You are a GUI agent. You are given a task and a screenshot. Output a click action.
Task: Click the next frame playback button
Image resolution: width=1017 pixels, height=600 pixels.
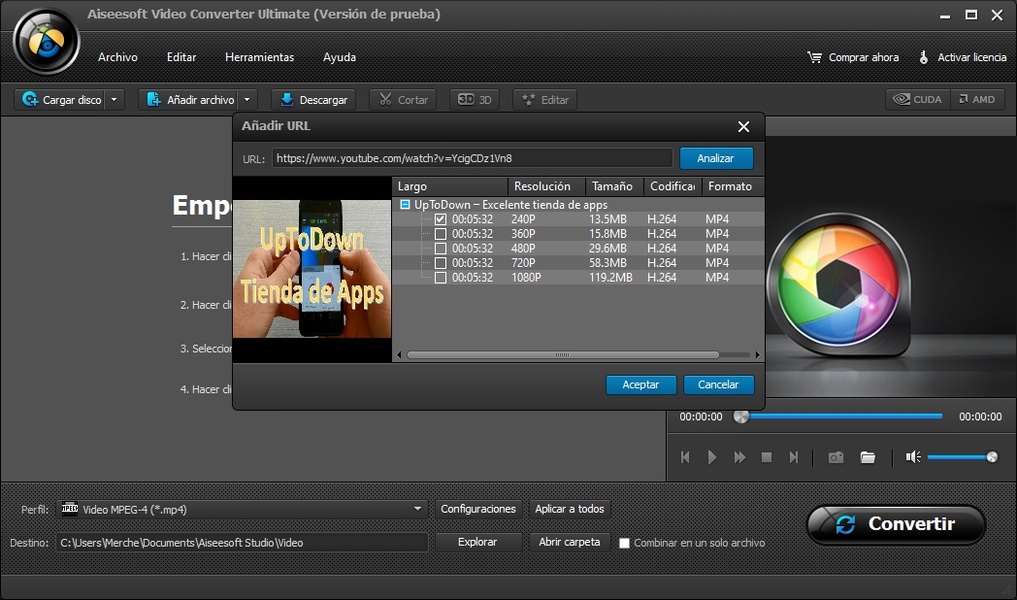[793, 457]
